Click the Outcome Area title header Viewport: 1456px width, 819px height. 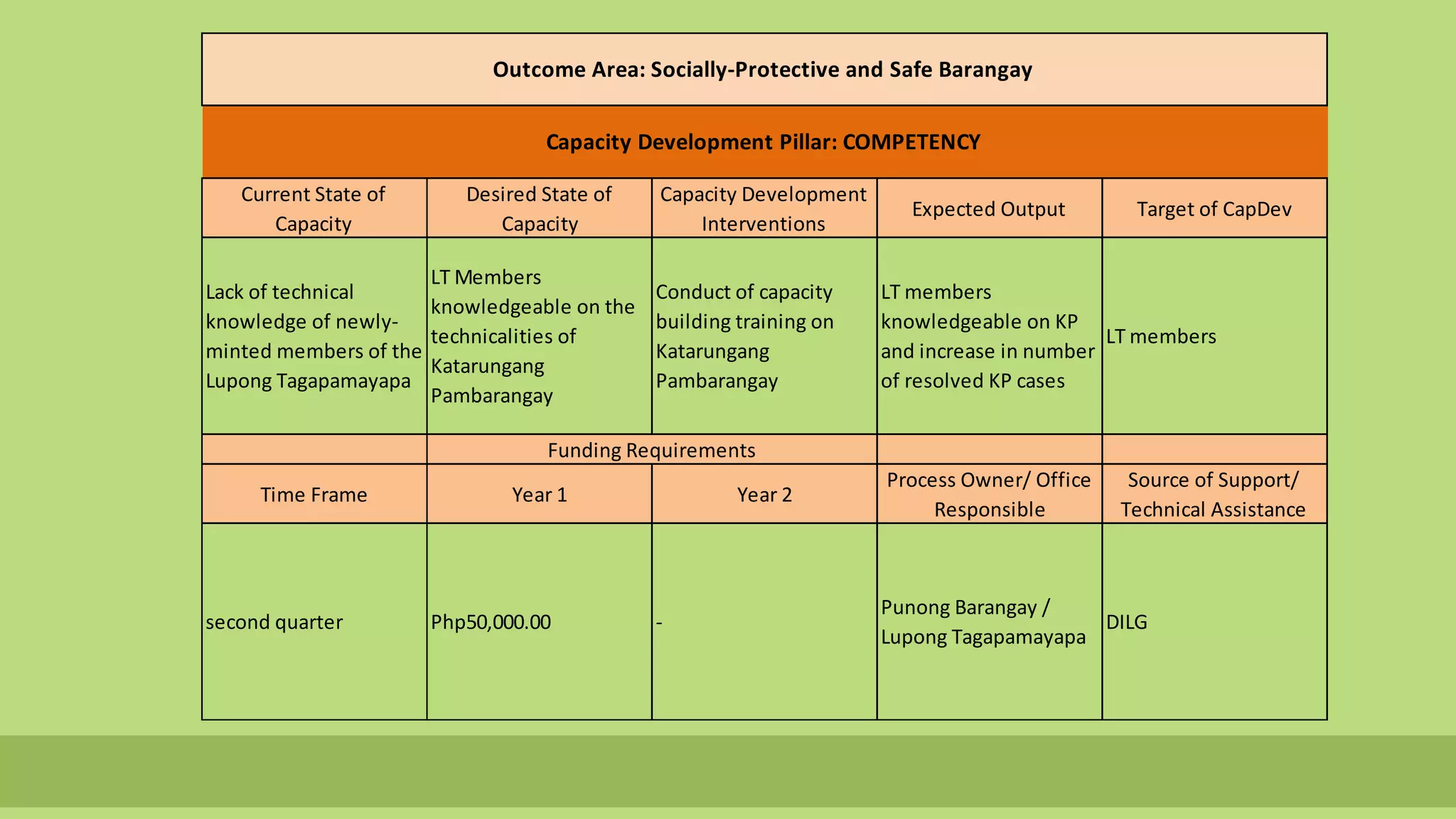[763, 70]
